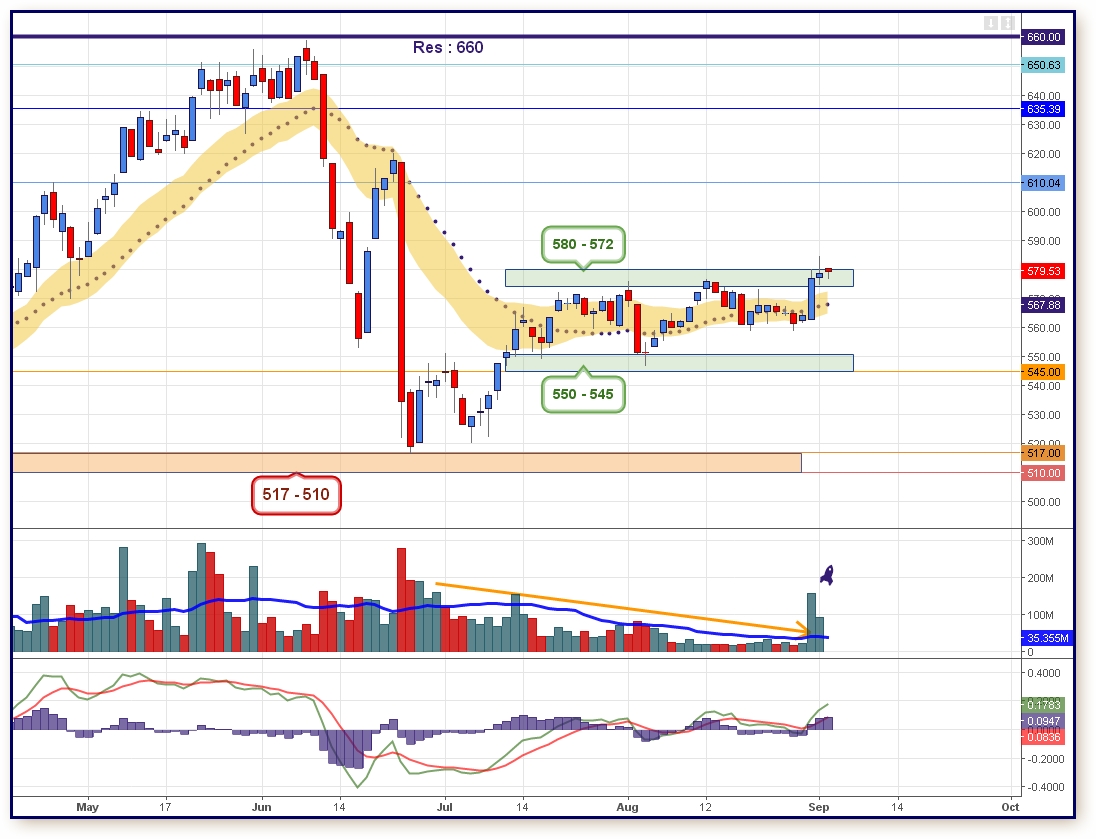The image size is (1096, 839).
Task: Select the orange downtrend arrow on volume
Action: click(620, 608)
